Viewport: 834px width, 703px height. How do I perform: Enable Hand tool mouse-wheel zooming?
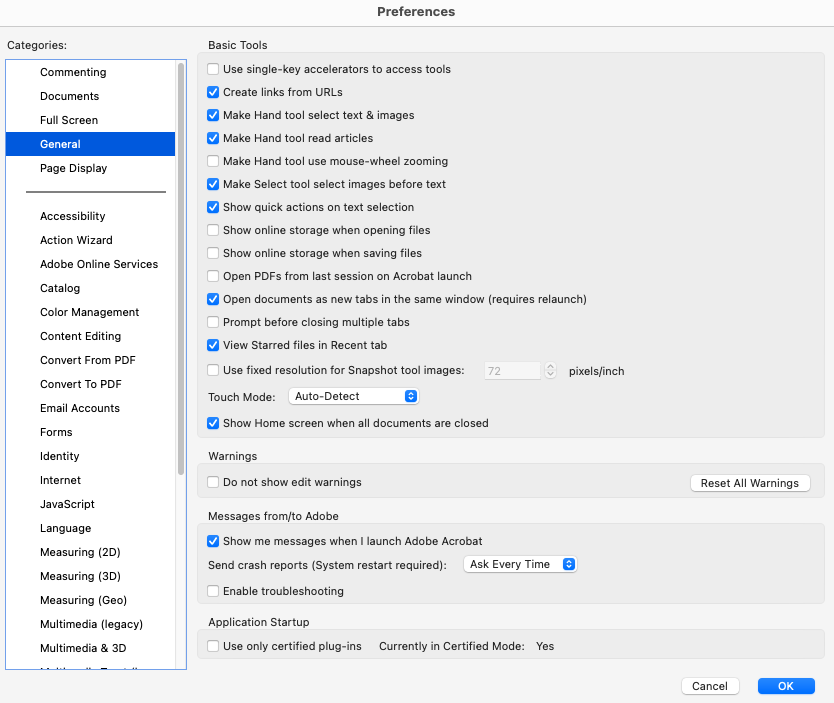pyautogui.click(x=213, y=161)
